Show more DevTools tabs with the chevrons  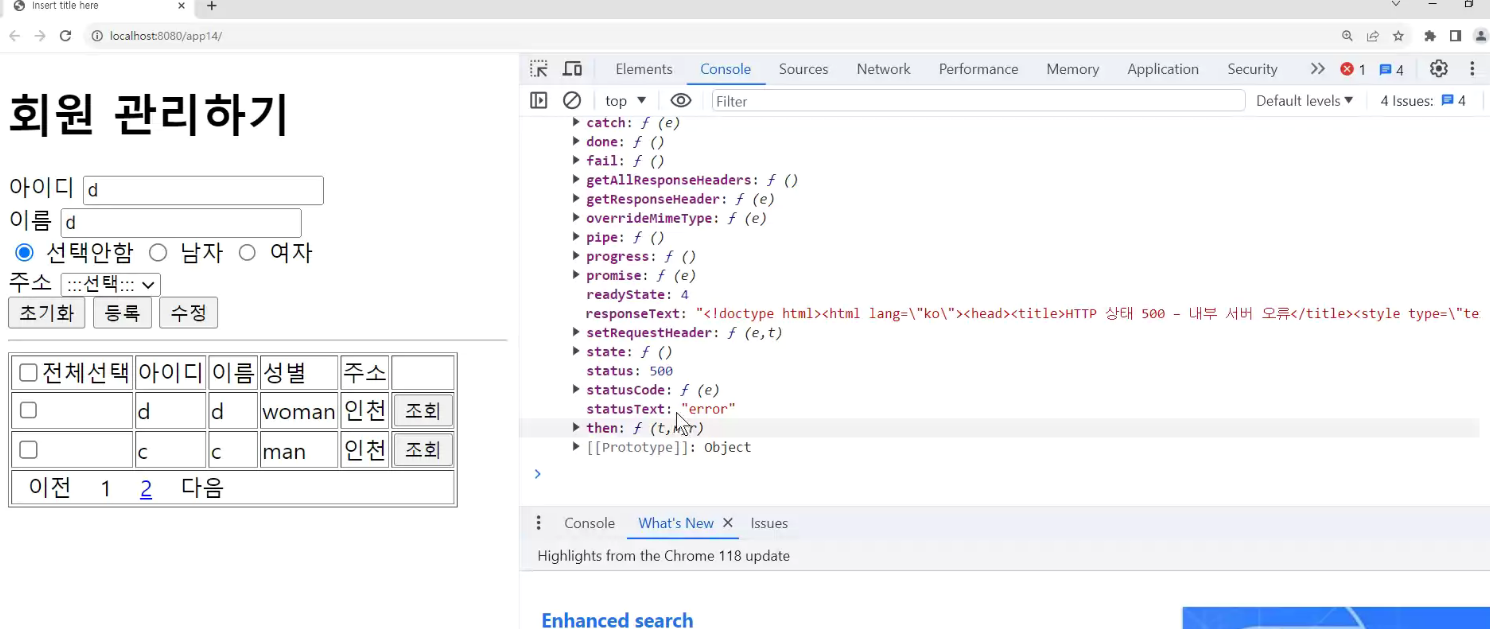(x=1317, y=69)
